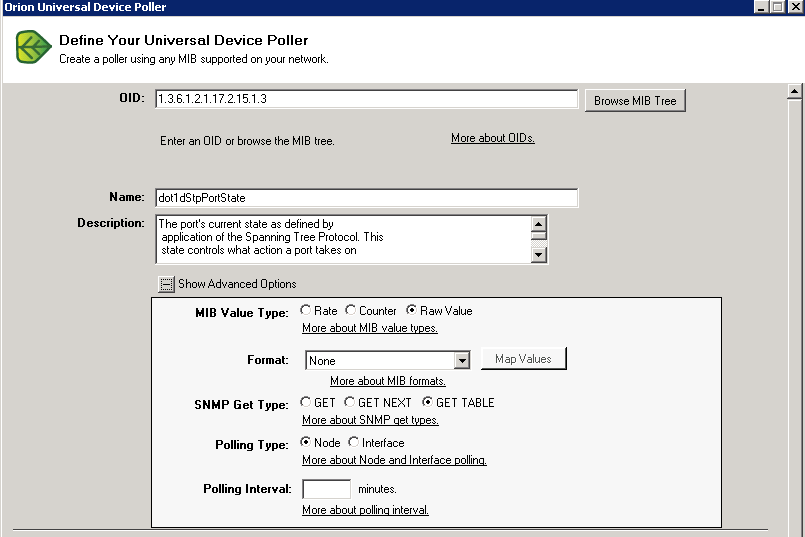Click the Description scrollbar down arrow
The image size is (805, 537).
tap(539, 255)
